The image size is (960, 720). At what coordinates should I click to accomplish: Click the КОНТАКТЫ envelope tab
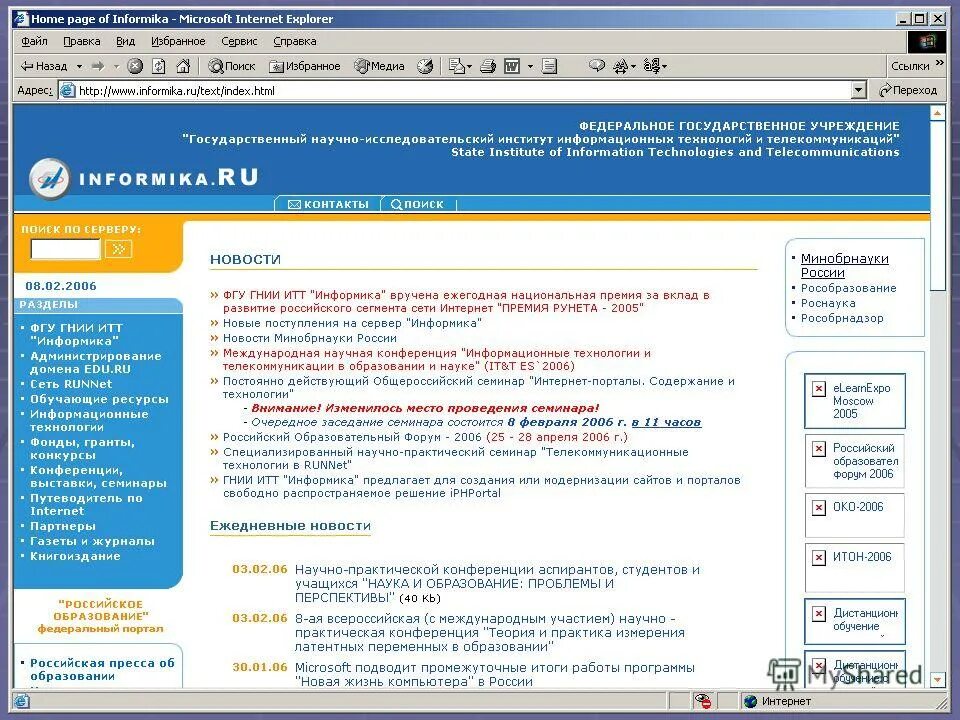pyautogui.click(x=328, y=204)
